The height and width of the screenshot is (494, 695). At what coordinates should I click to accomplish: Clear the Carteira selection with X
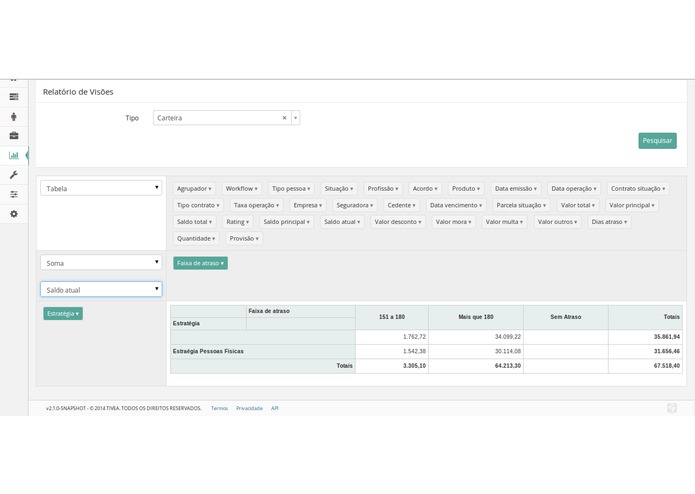click(x=284, y=118)
